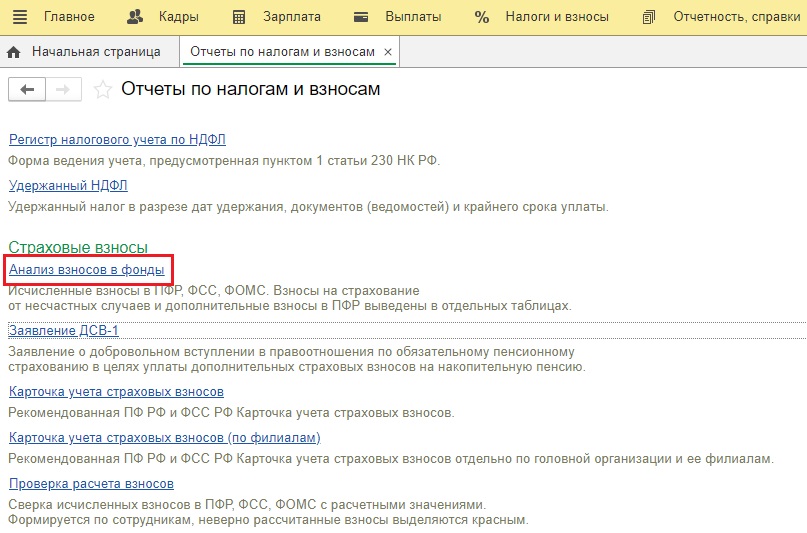The width and height of the screenshot is (807, 533).
Task: Open the Выплаты menu section
Action: tap(413, 17)
